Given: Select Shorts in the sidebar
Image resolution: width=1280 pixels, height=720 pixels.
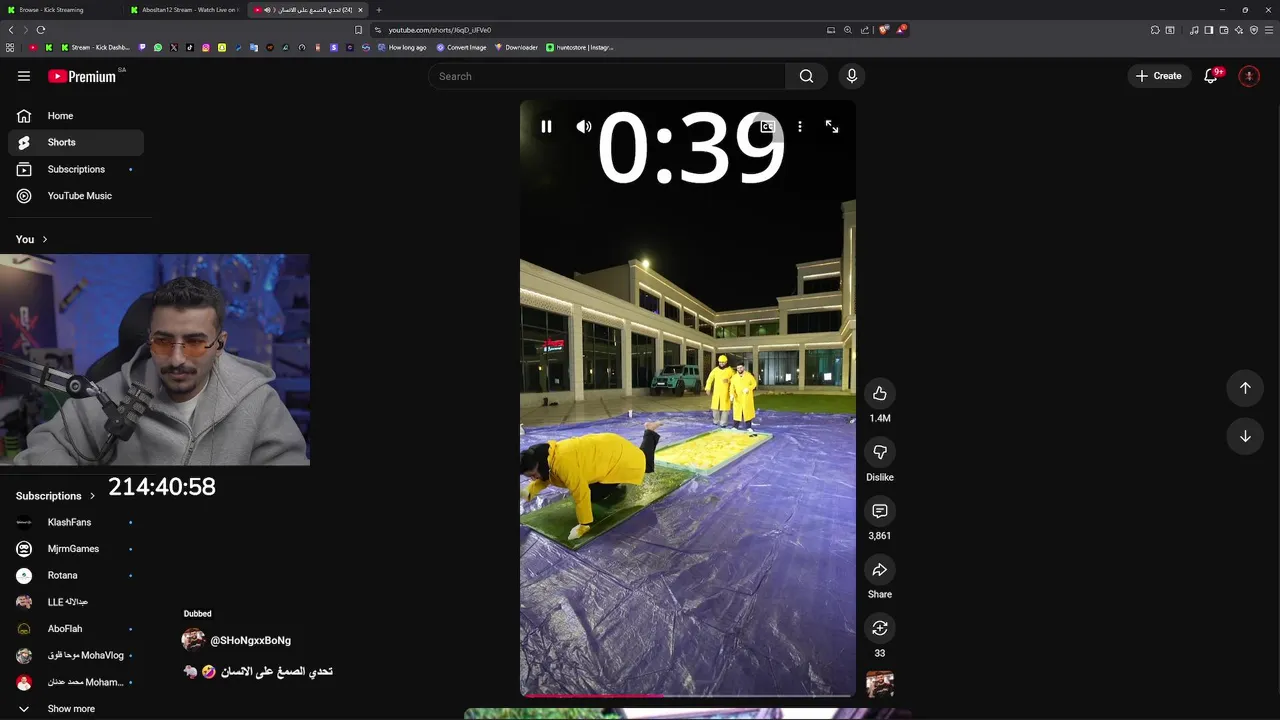Looking at the screenshot, I should point(76,142).
